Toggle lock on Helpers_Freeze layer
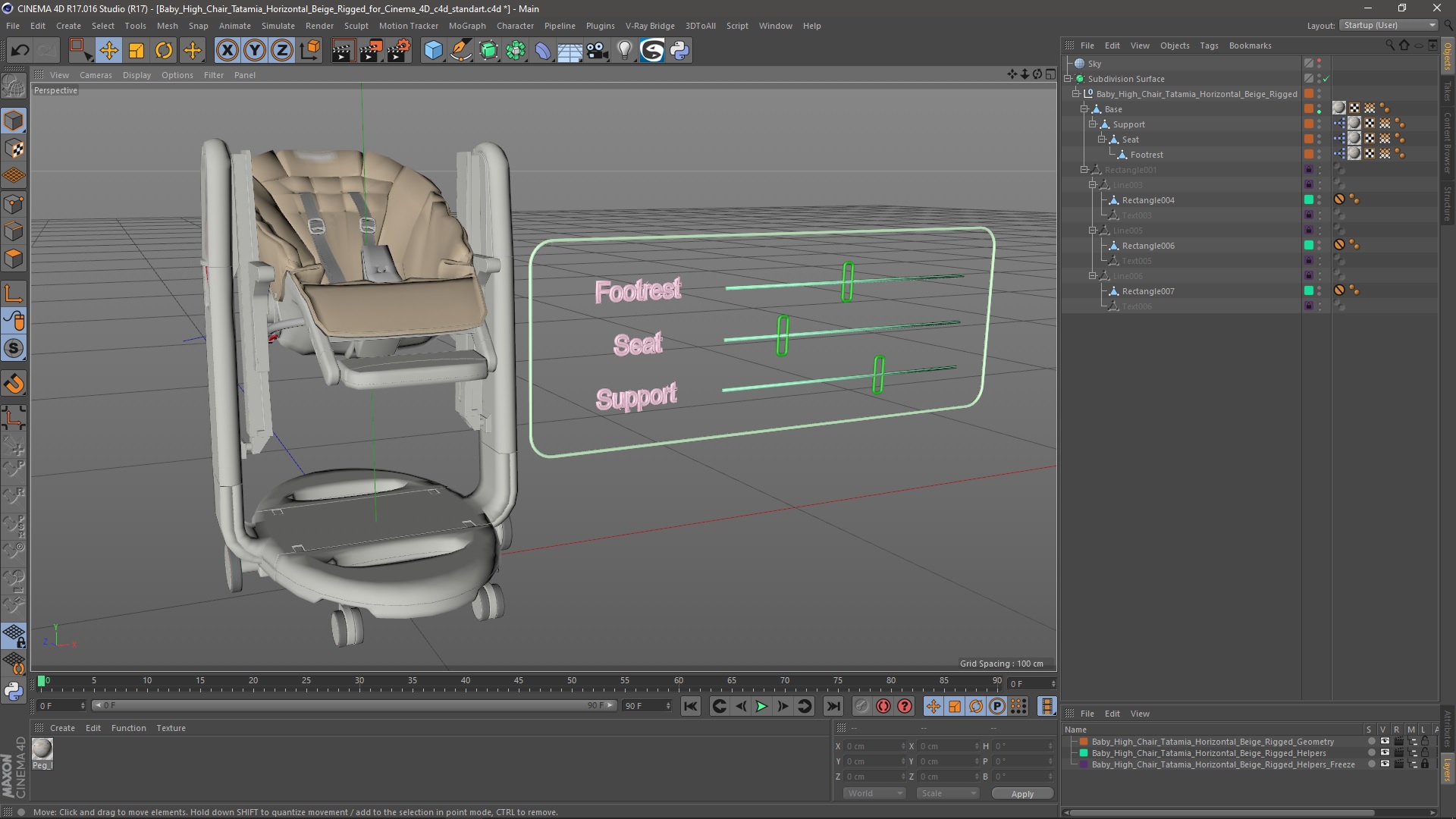This screenshot has height=819, width=1456. tap(1425, 764)
